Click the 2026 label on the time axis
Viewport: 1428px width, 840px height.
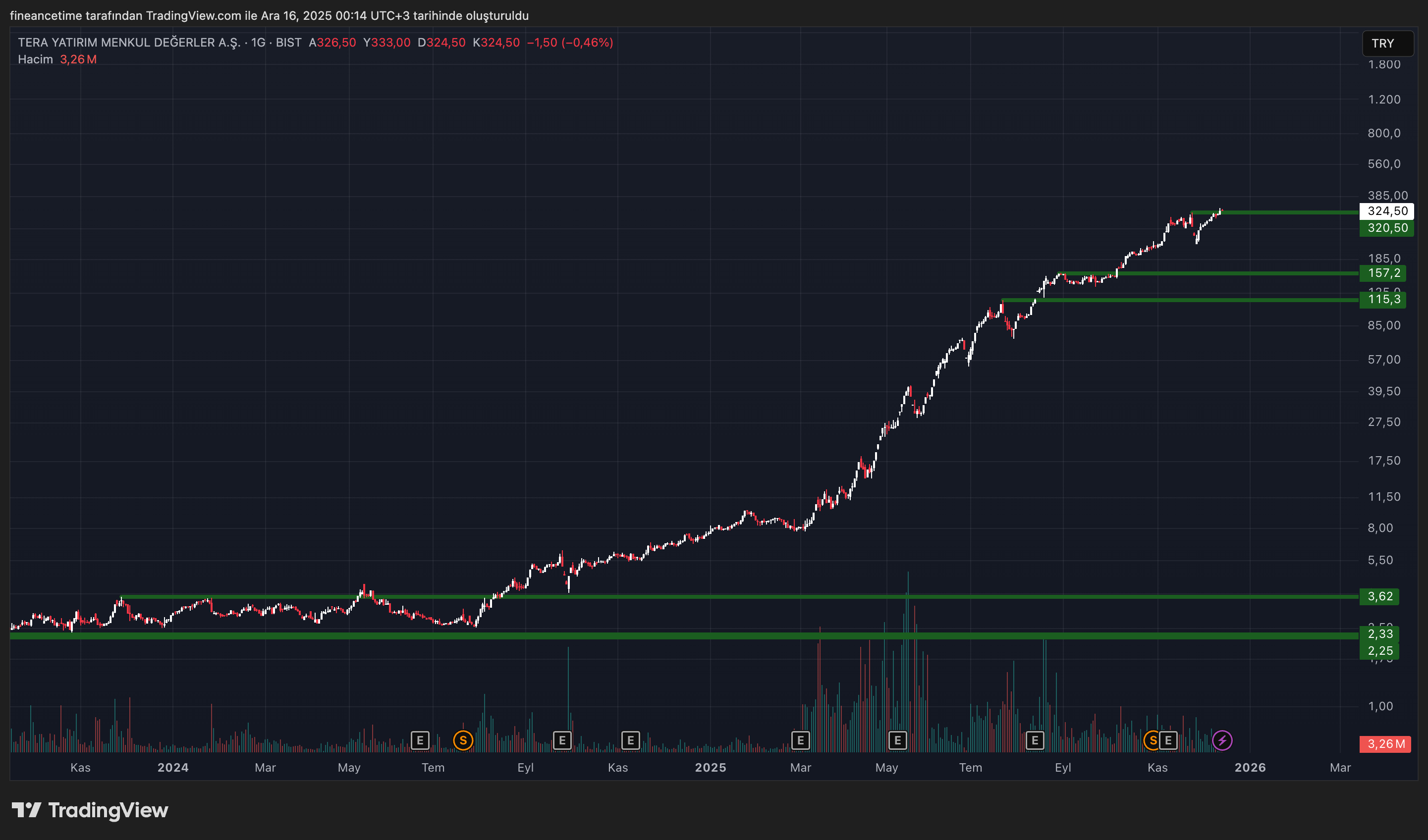(1250, 768)
